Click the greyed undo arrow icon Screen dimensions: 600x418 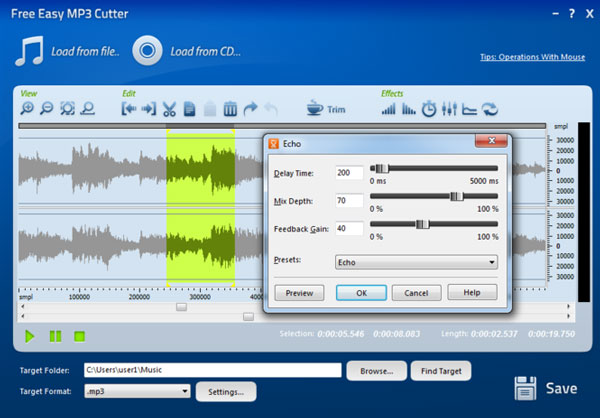[271, 109]
